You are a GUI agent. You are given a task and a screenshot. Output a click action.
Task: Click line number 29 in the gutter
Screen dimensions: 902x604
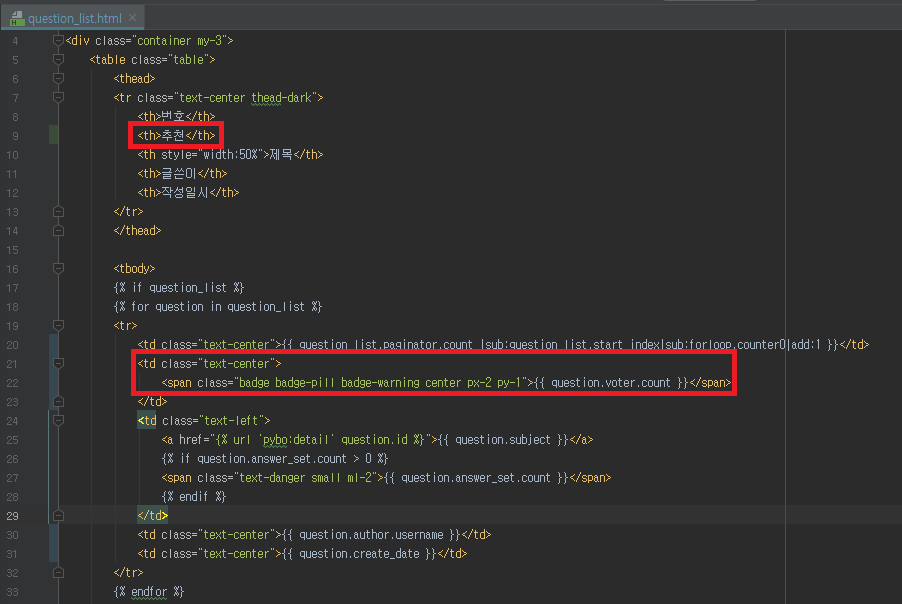[12, 516]
